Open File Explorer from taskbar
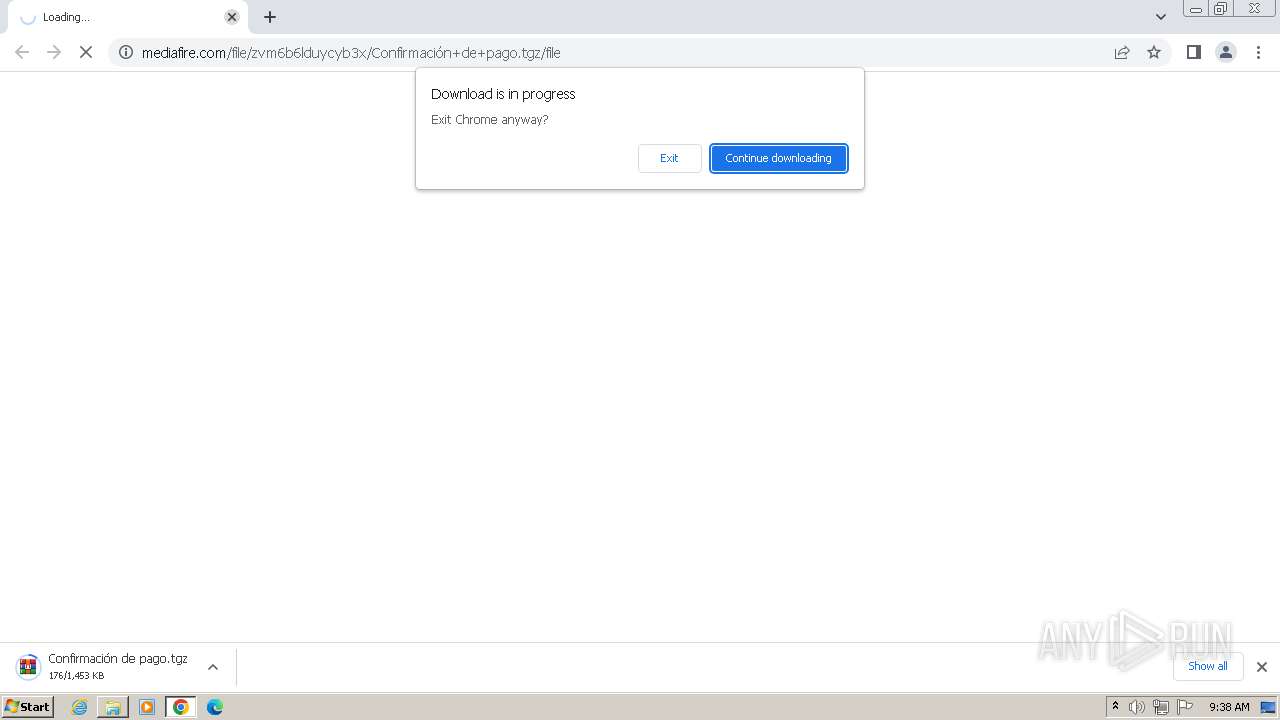 113,707
